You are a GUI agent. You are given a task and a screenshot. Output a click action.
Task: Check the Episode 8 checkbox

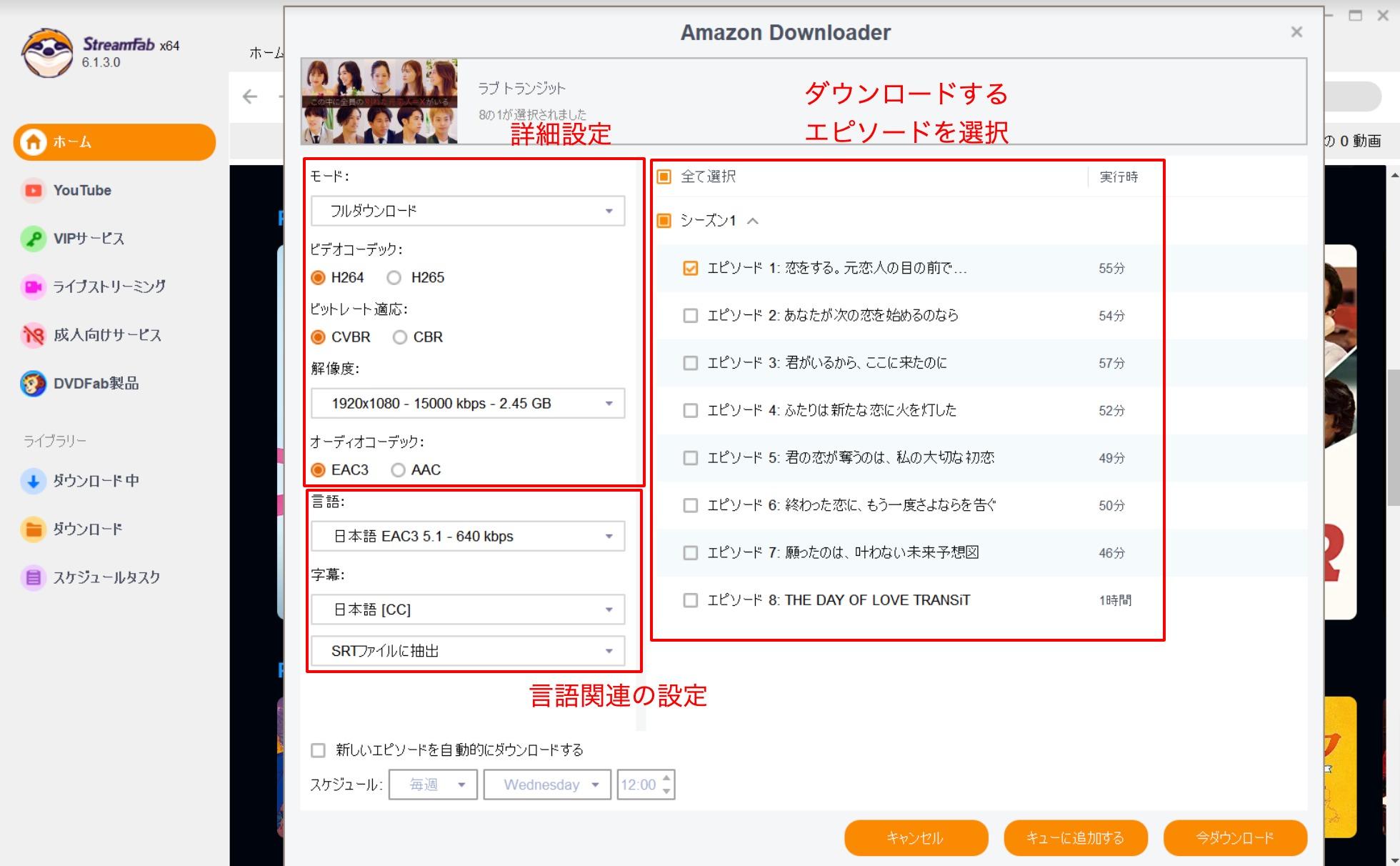tap(690, 600)
